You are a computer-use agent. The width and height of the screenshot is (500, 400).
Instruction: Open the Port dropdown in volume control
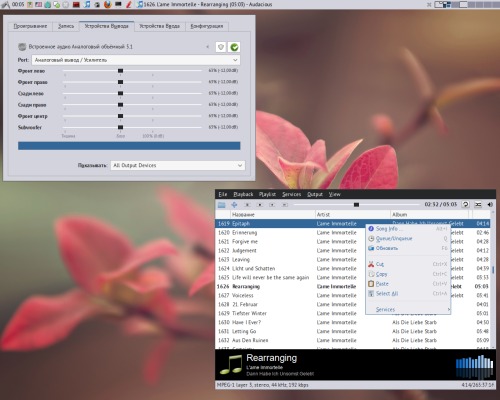point(136,60)
